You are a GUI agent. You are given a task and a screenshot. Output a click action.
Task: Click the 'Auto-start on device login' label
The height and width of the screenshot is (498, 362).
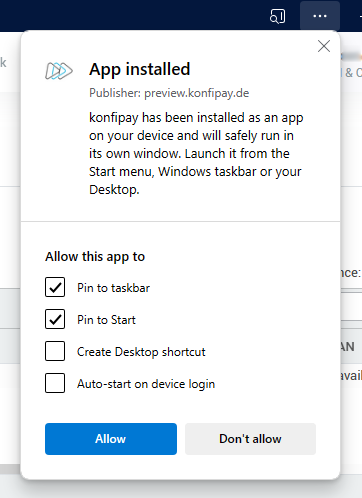pyautogui.click(x=146, y=384)
